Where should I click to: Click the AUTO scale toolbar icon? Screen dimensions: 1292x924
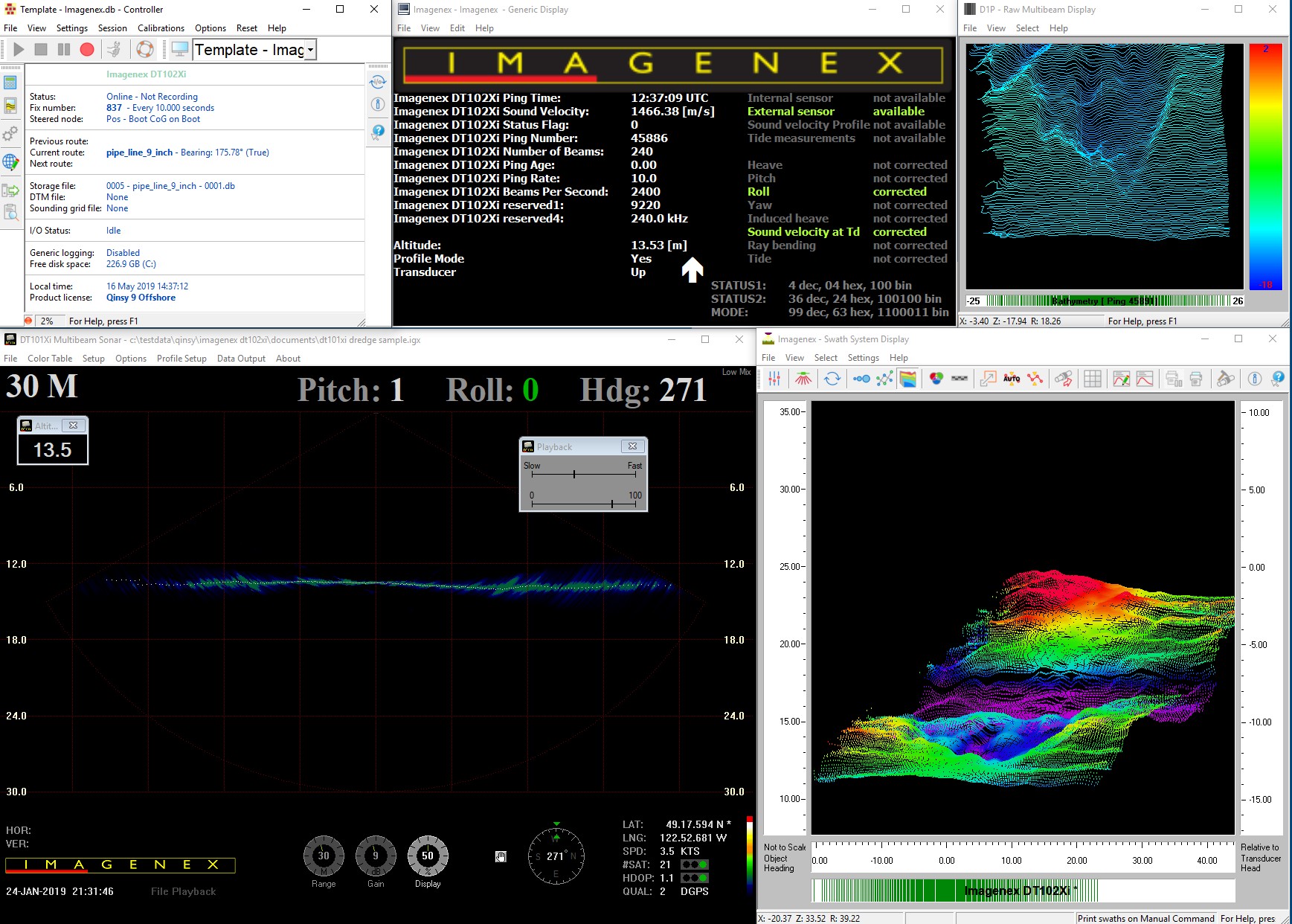tap(1012, 379)
